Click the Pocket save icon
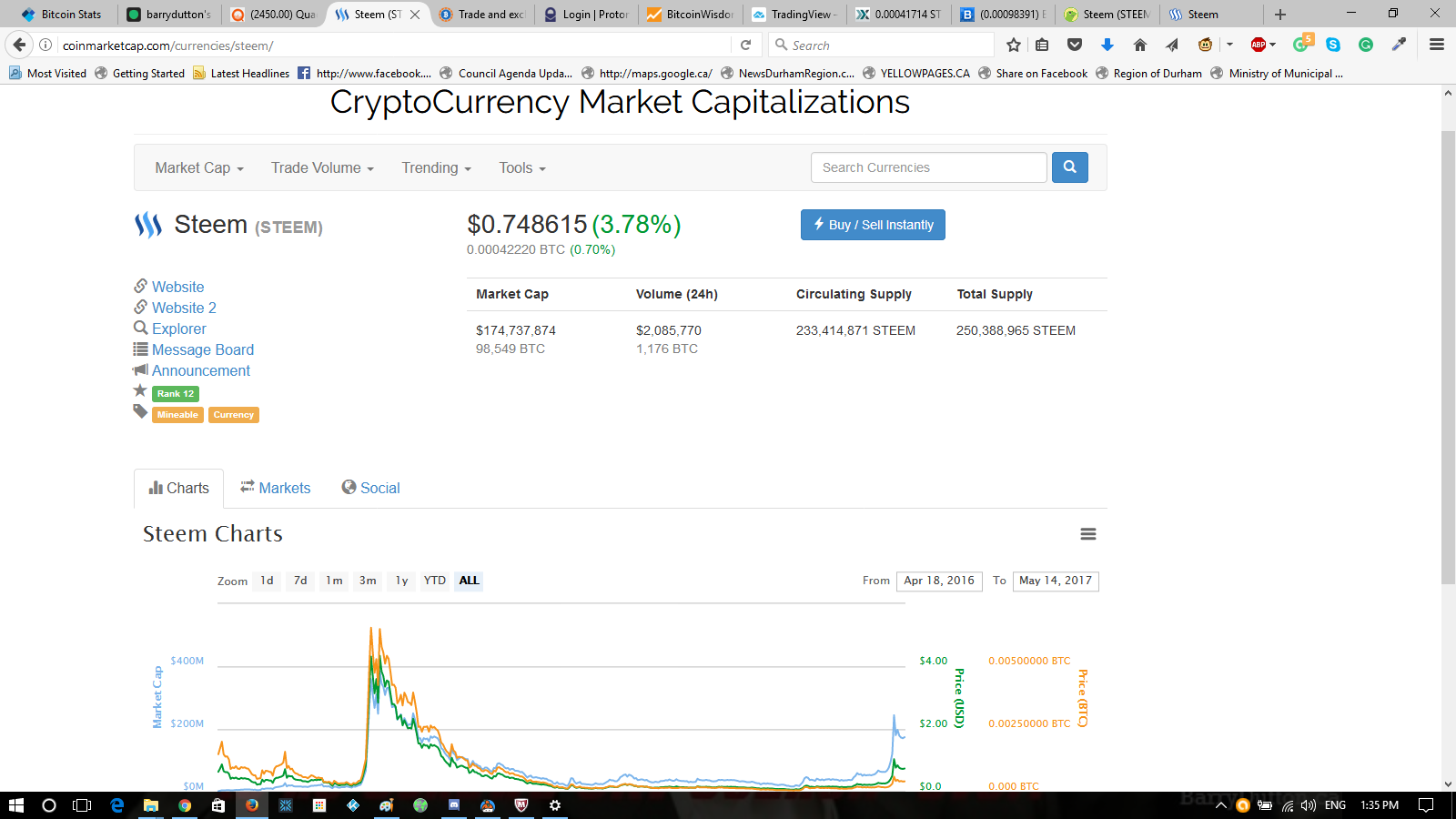 coord(1075,45)
